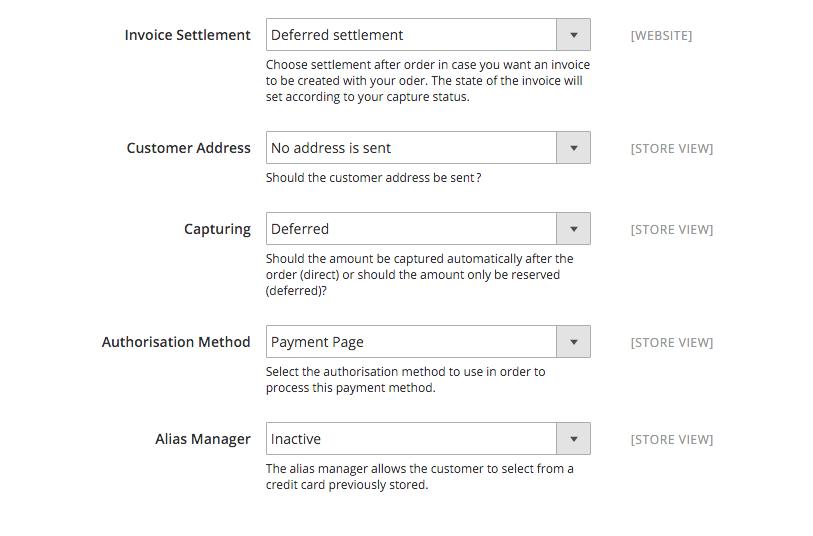Click the 'Alias Manager' field label

203,439
